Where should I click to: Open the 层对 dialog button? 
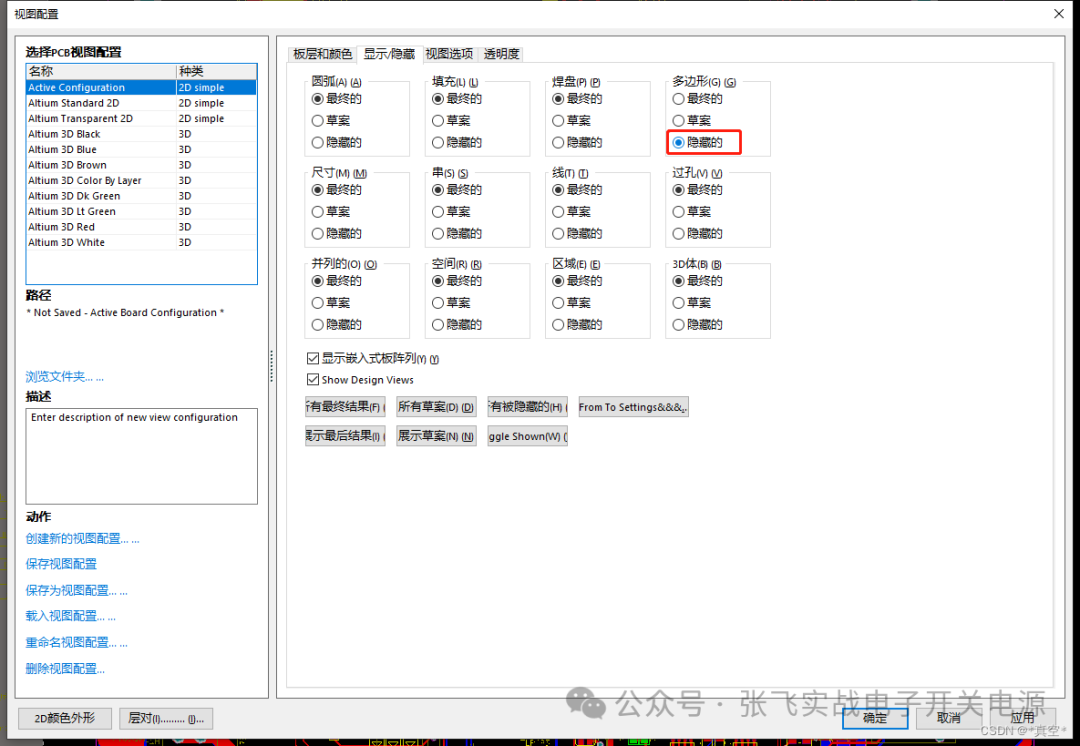tap(166, 718)
